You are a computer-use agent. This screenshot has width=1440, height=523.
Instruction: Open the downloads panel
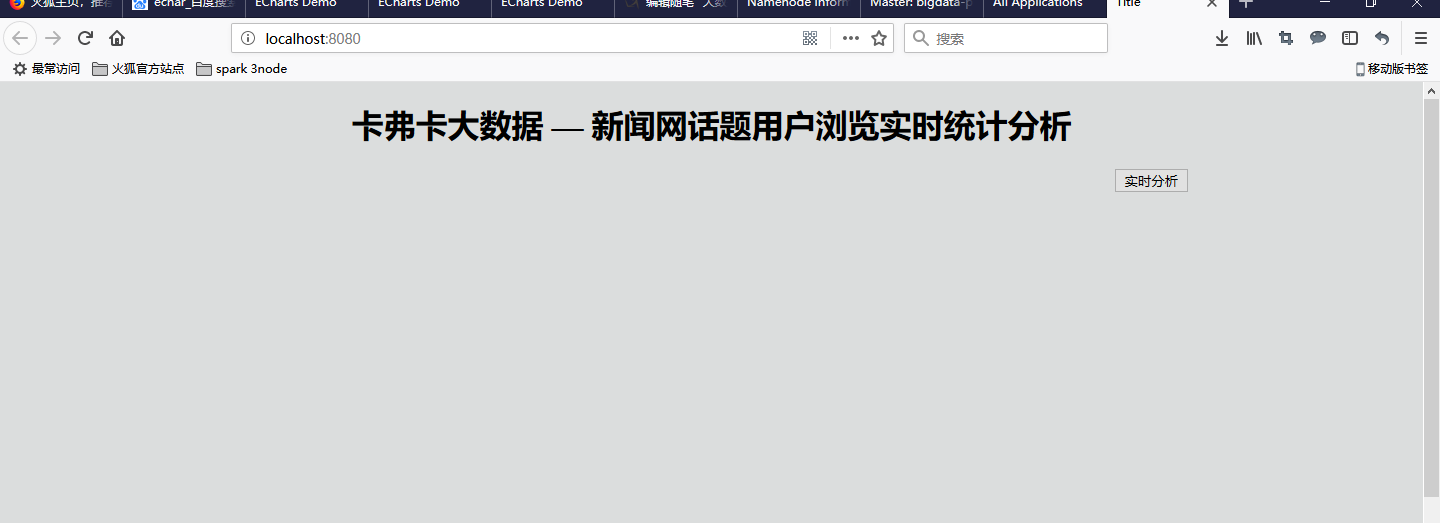pos(1222,38)
